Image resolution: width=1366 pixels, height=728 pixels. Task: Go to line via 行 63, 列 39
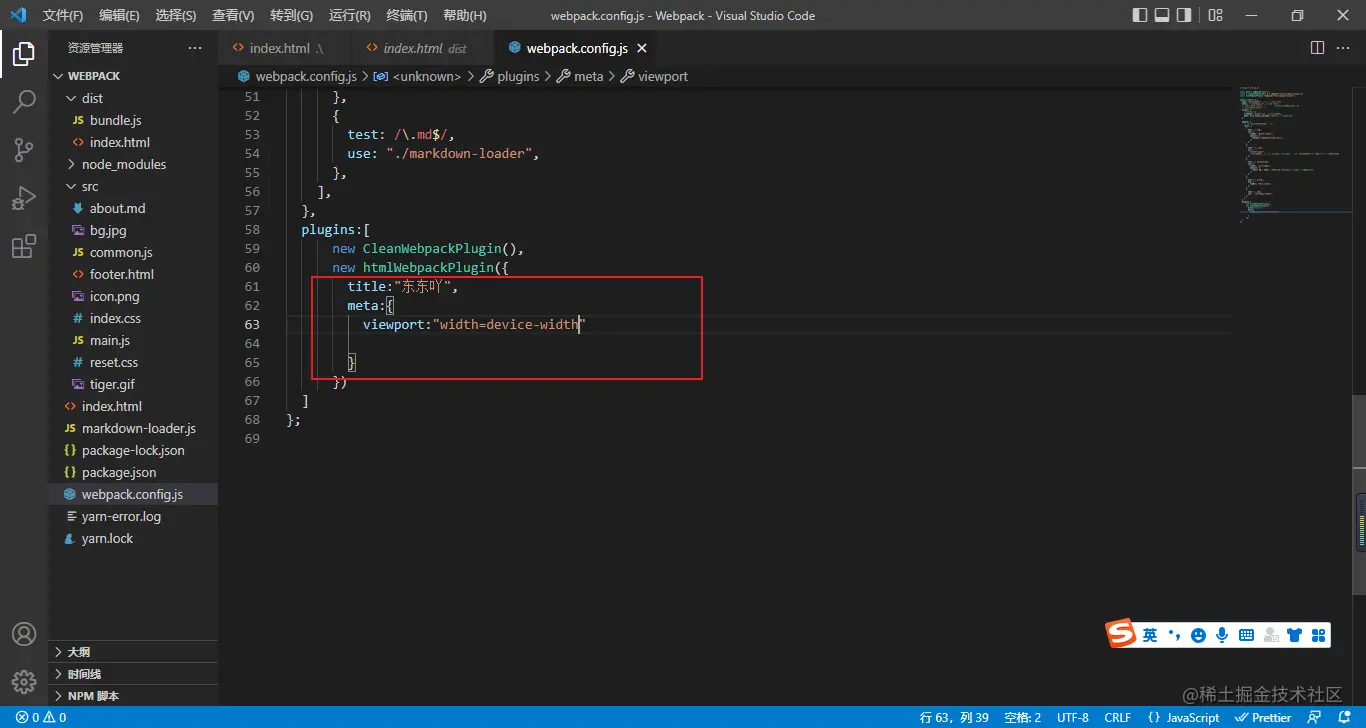(954, 717)
